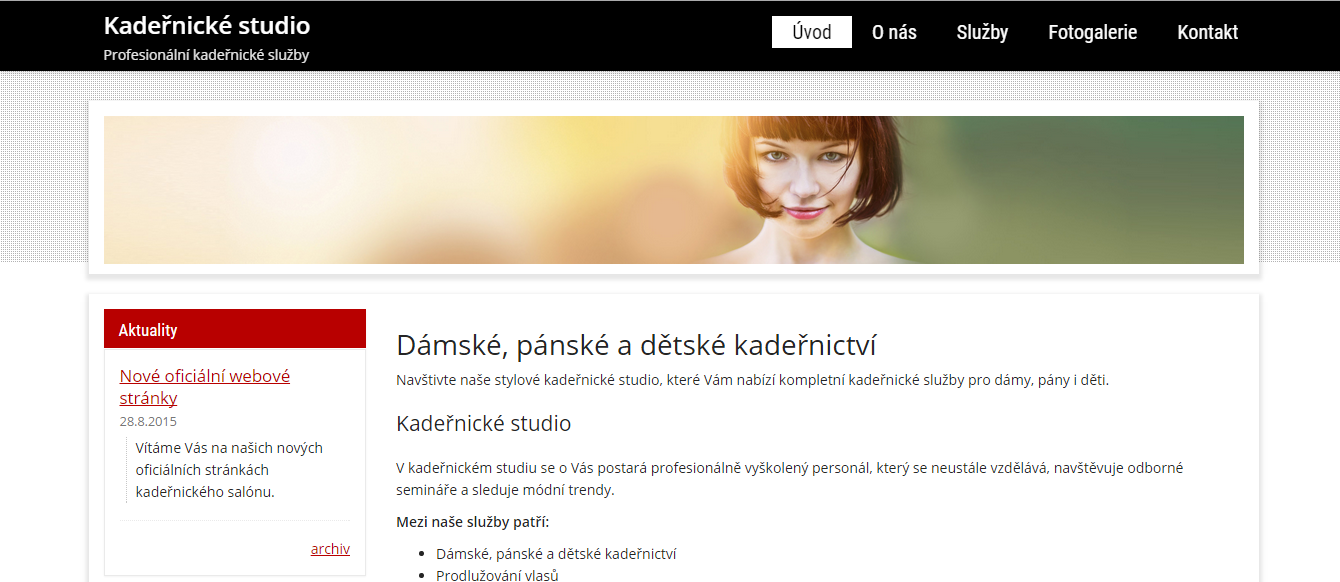Image resolution: width=1340 pixels, height=582 pixels.
Task: Click the Navštivte naše stylové intro paragraph
Action: (x=752, y=380)
